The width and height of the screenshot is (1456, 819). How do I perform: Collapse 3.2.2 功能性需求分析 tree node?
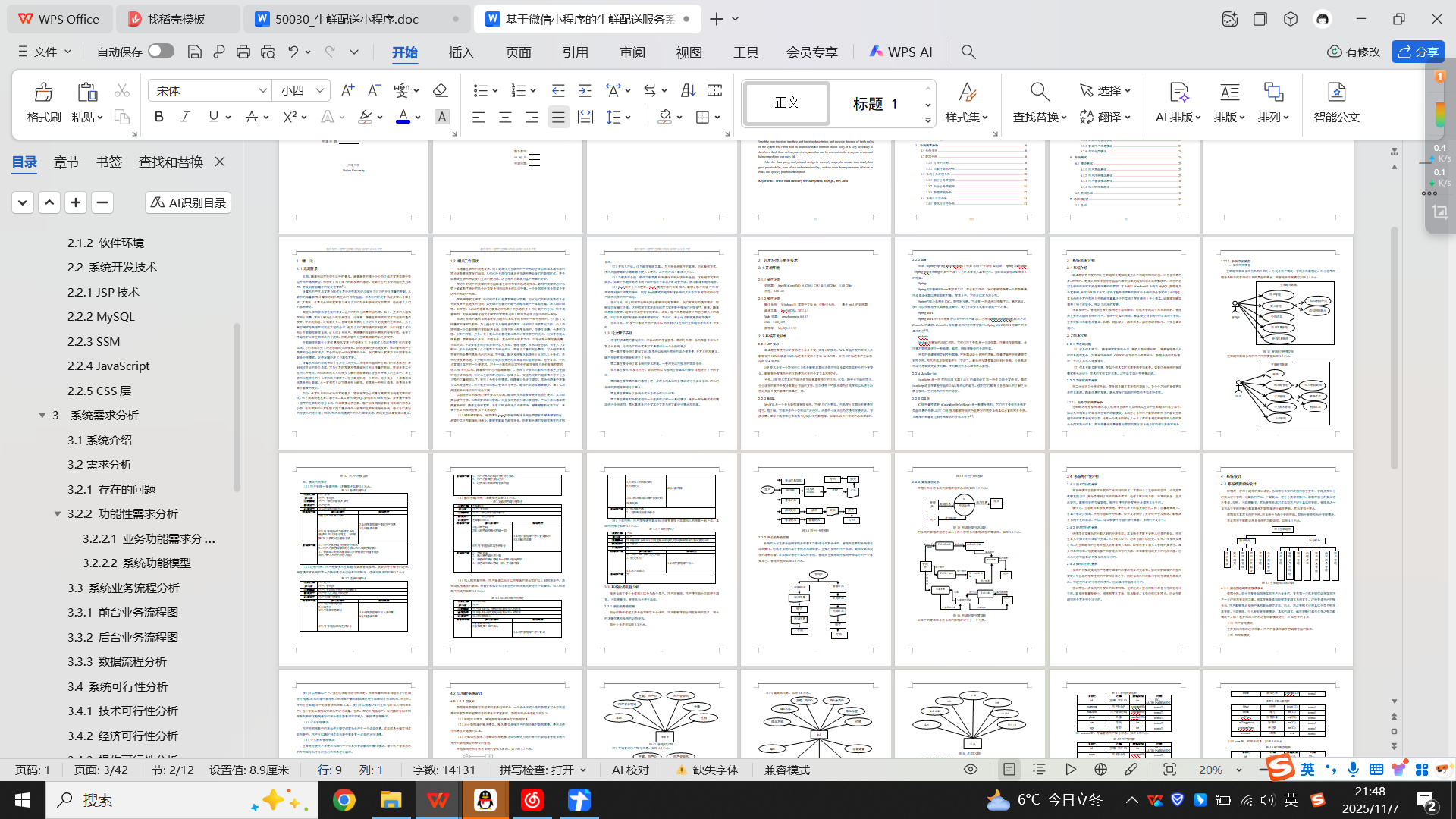point(58,513)
